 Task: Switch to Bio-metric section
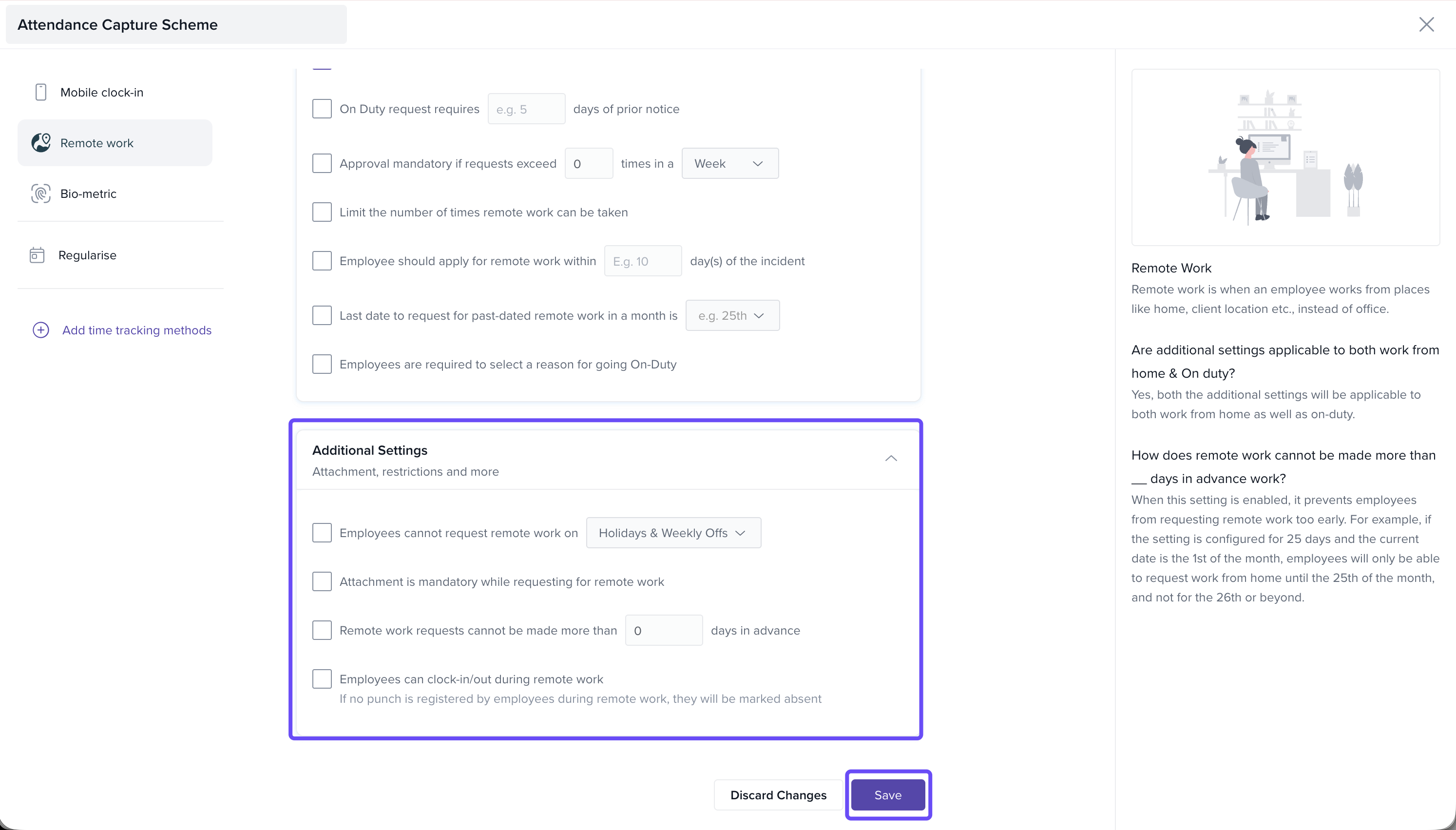tap(88, 194)
